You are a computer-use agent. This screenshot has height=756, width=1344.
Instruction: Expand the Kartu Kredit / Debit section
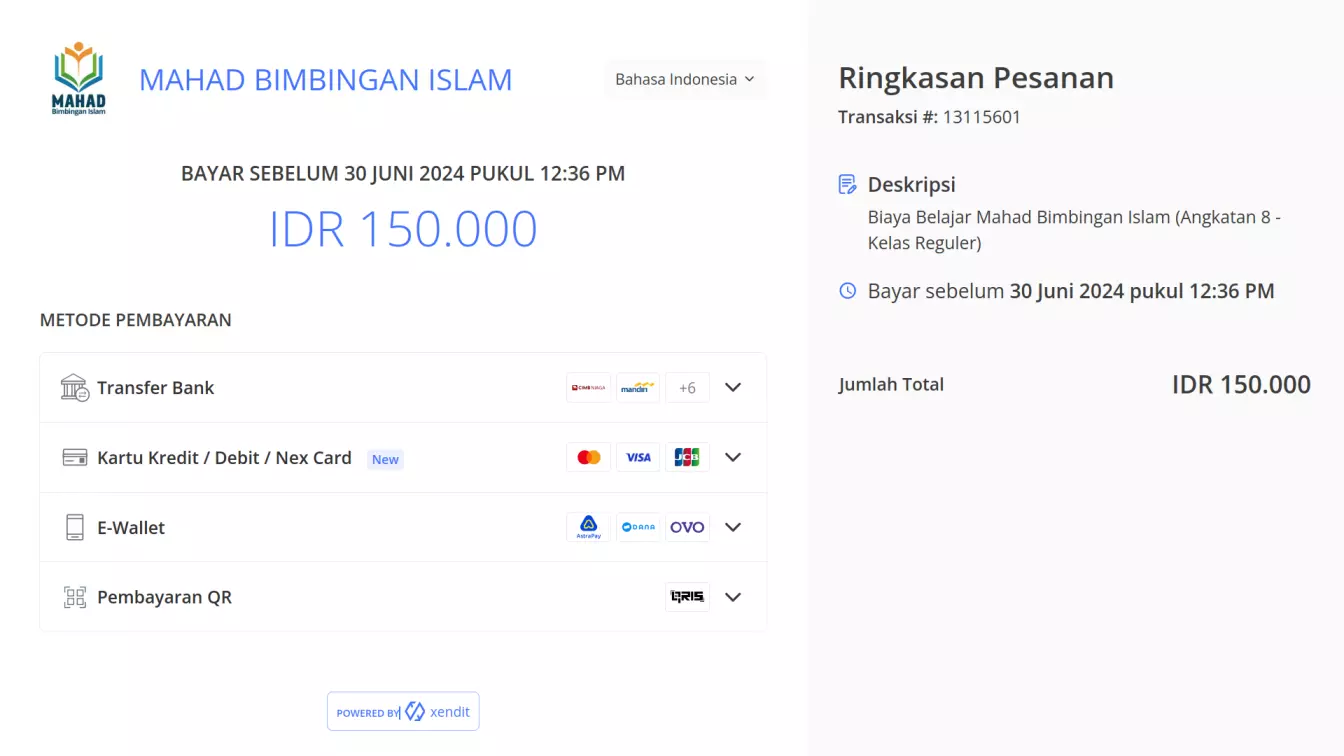[x=733, y=457]
